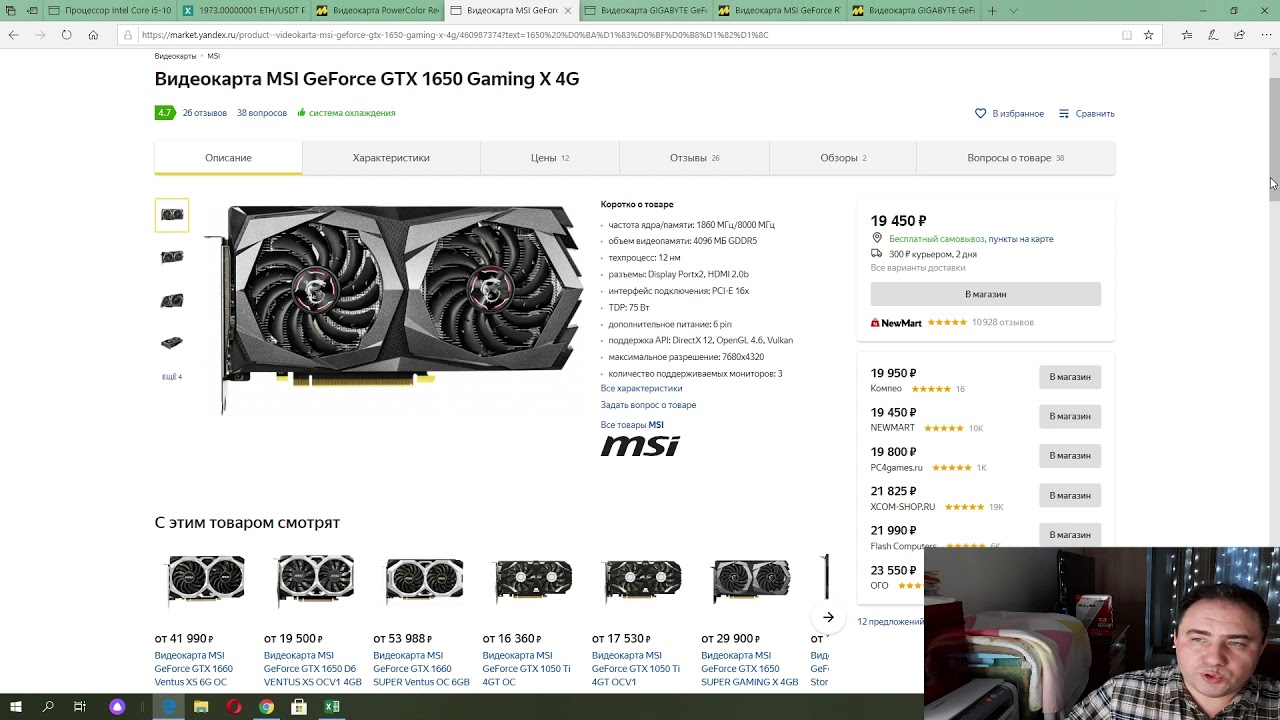Open Task View on taskbar
The width and height of the screenshot is (1280, 720).
point(80,707)
